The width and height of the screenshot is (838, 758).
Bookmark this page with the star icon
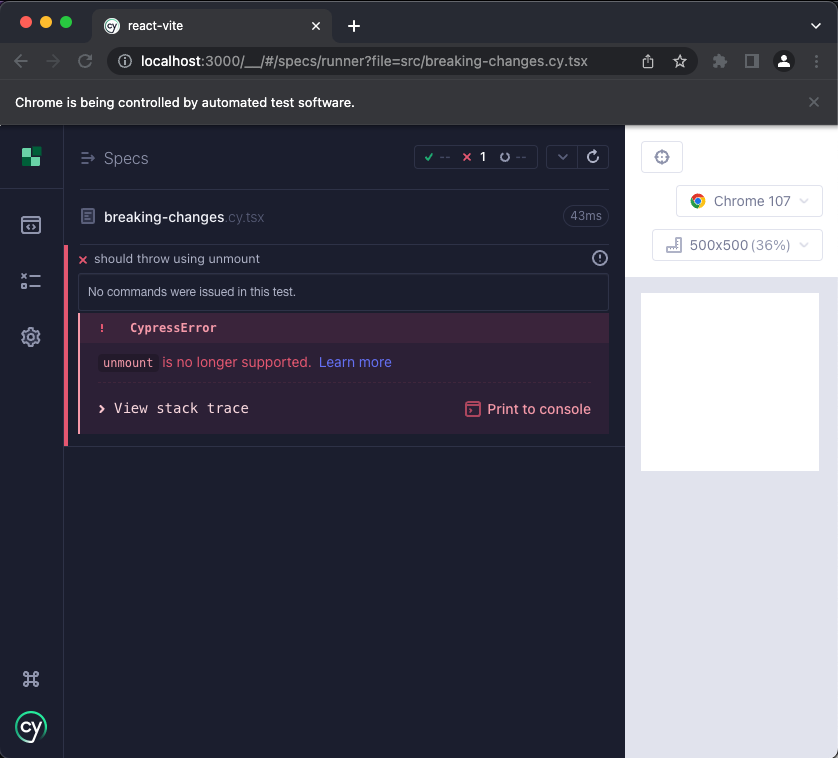click(679, 61)
